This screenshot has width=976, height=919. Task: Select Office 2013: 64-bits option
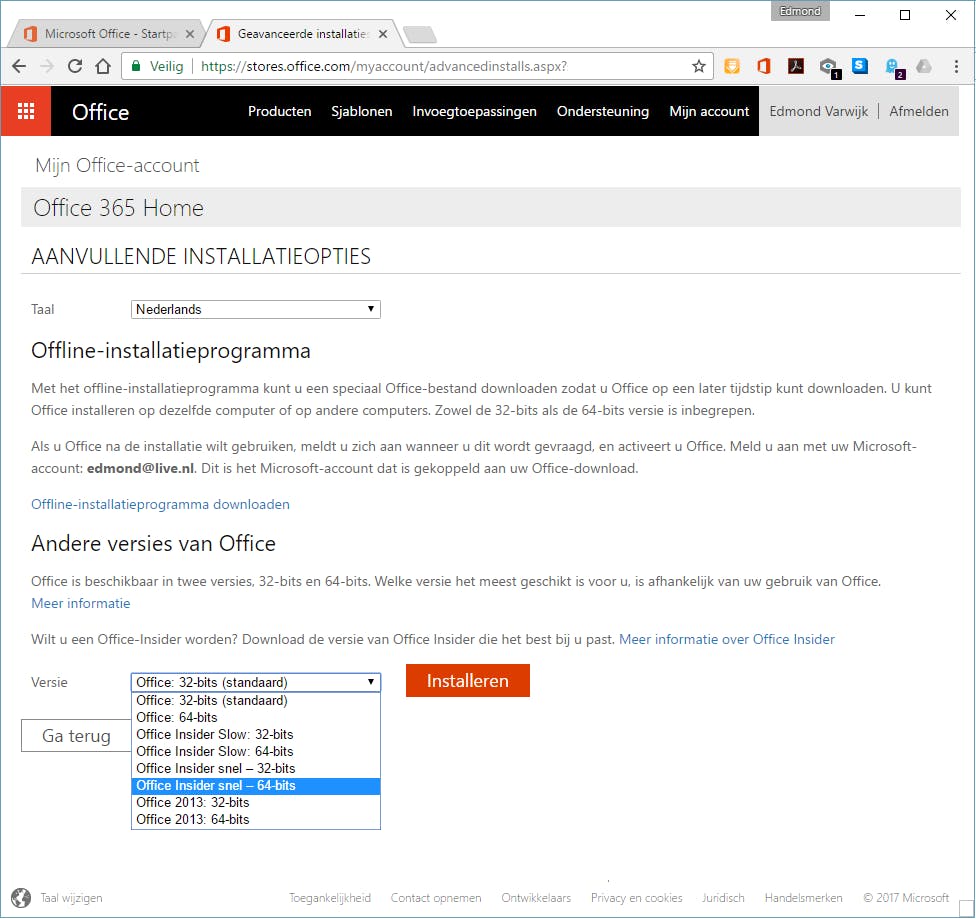point(256,819)
